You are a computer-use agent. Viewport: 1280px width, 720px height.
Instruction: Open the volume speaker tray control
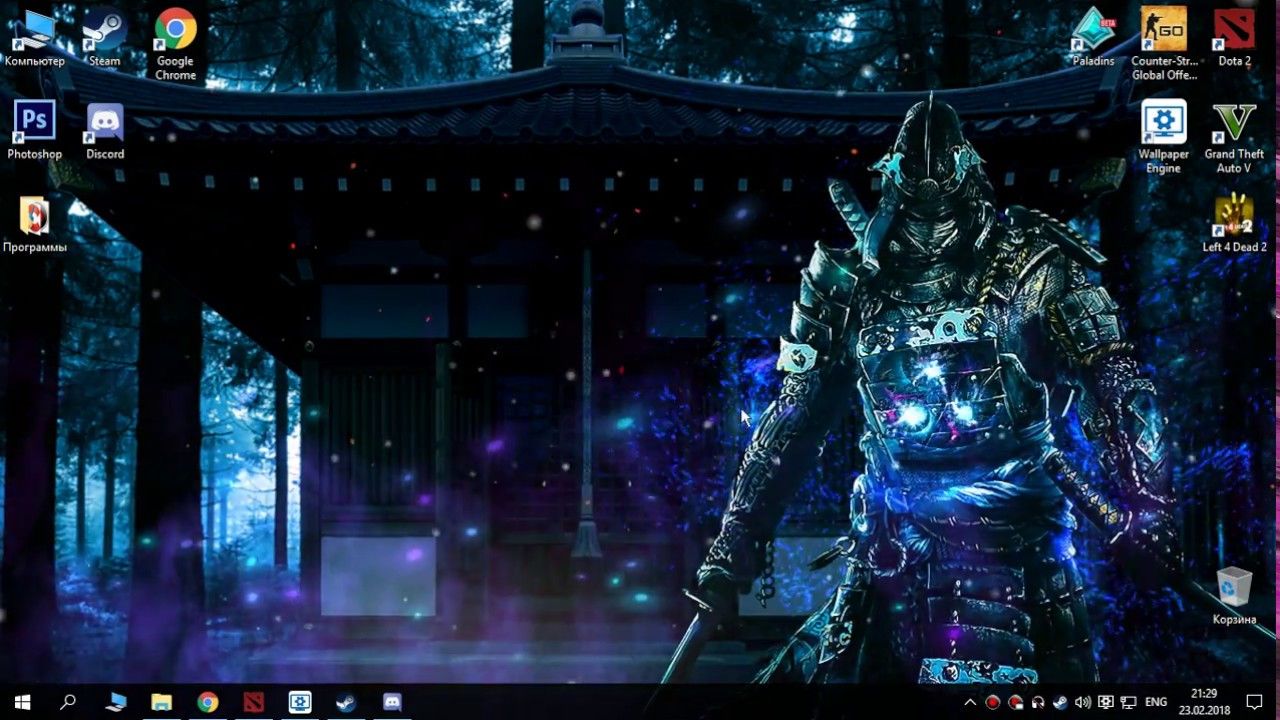pos(1083,702)
